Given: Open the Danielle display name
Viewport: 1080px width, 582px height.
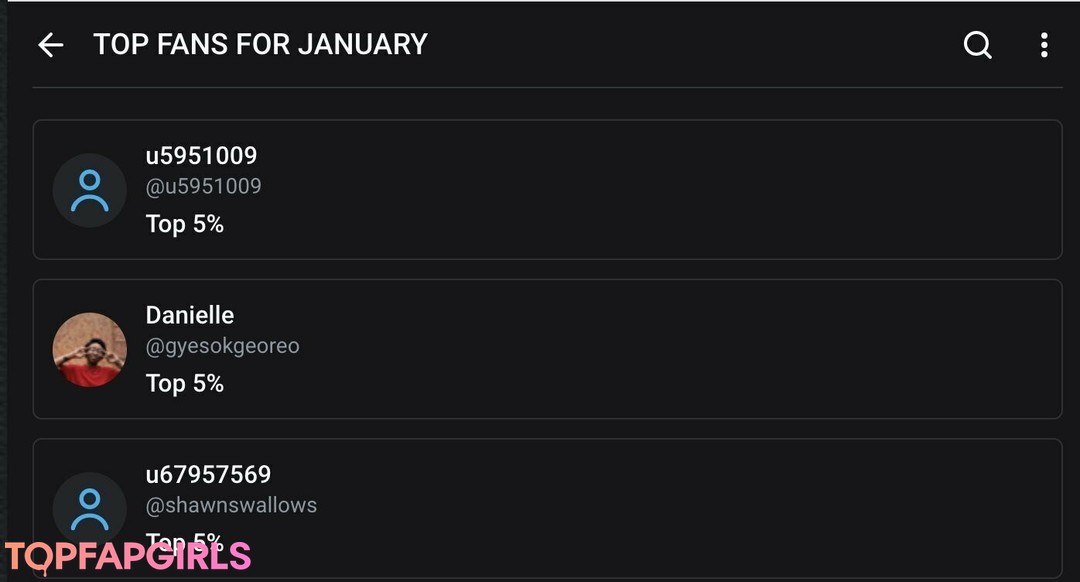Looking at the screenshot, I should (189, 315).
